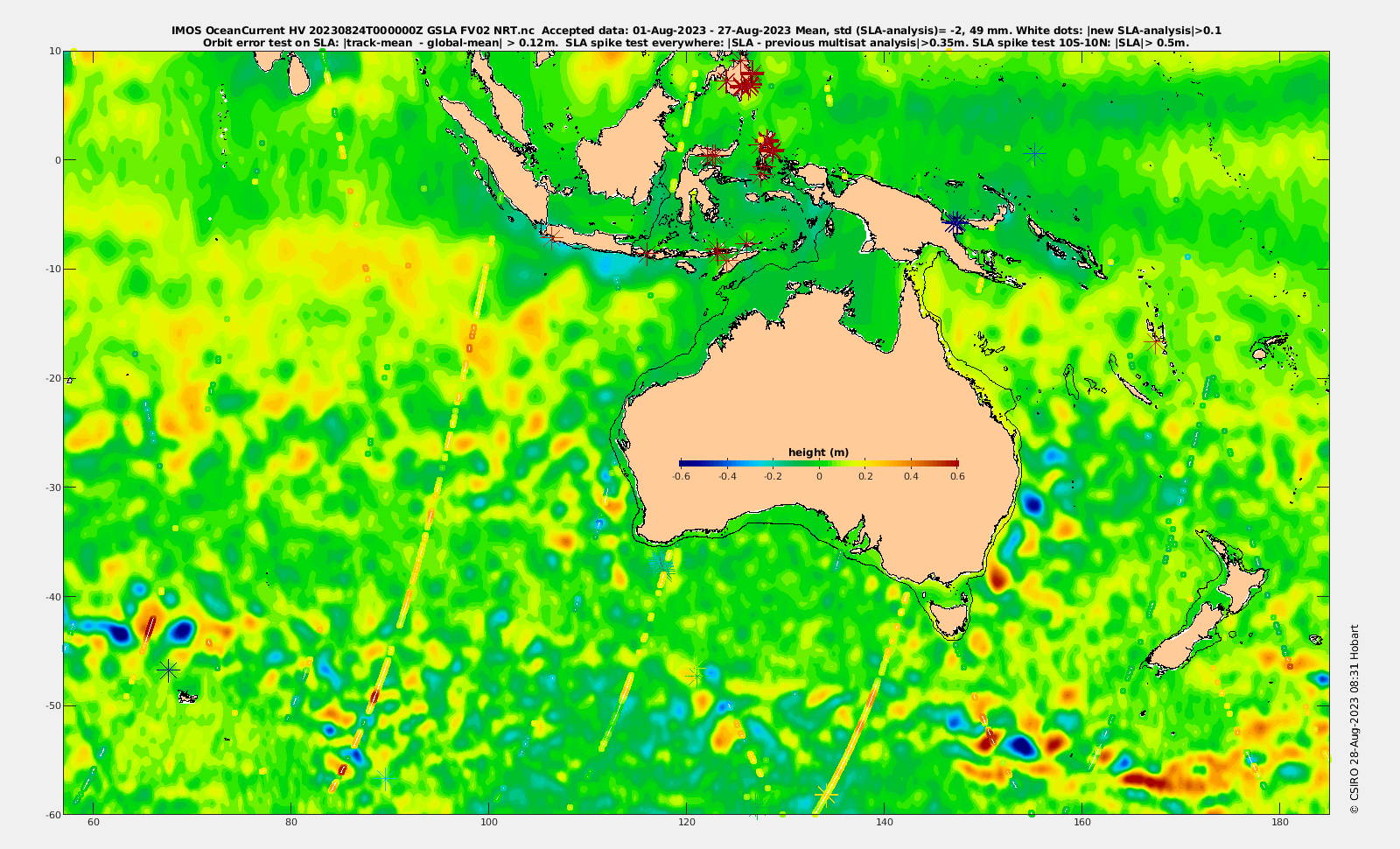Click the light blue asterisk near longitude 90 at -57

(385, 778)
